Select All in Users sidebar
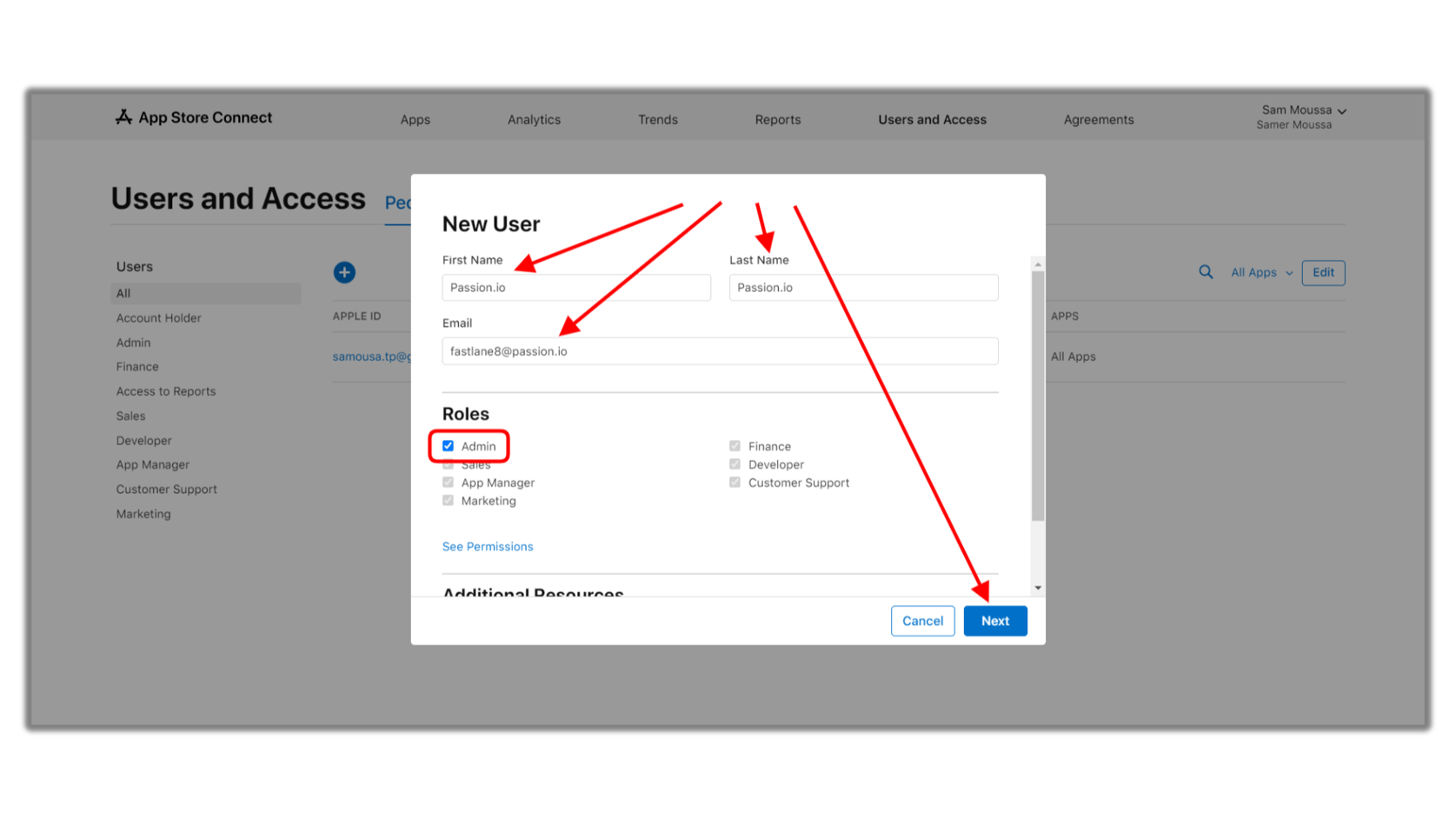The image size is (1456, 819). coord(206,294)
